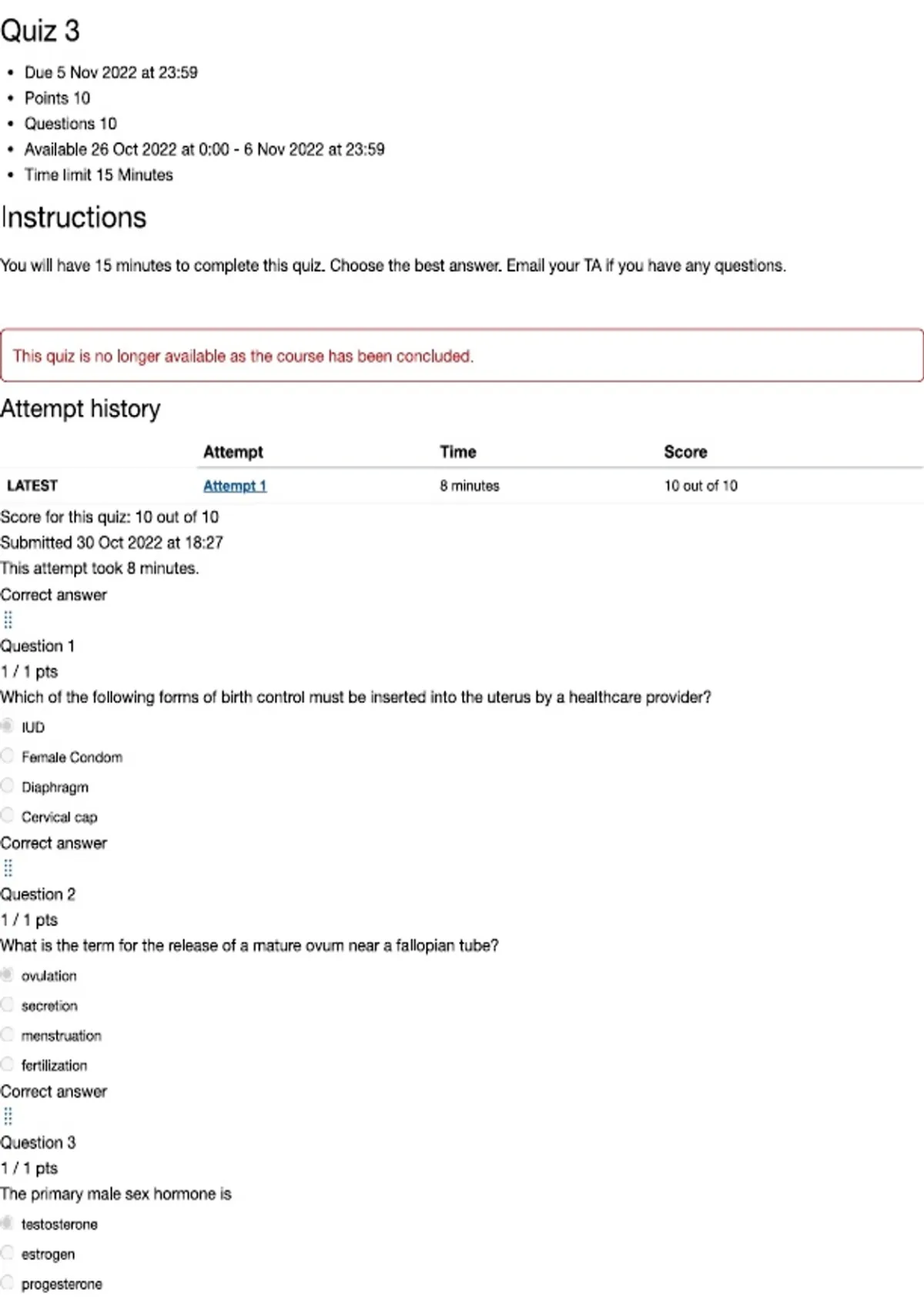Select the menstruation radio button
Screen dimensions: 924x1309
(x=8, y=1035)
